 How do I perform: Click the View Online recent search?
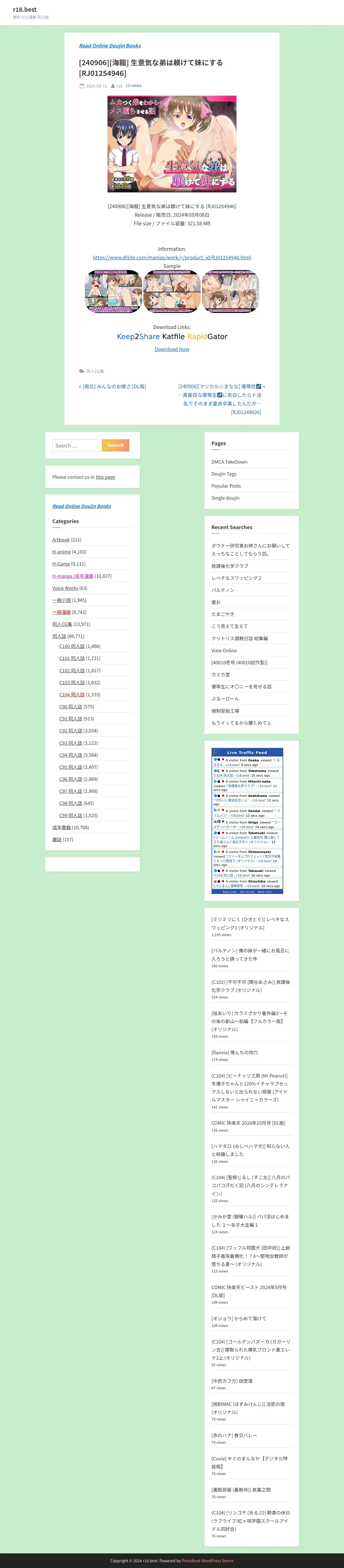pyautogui.click(x=224, y=651)
